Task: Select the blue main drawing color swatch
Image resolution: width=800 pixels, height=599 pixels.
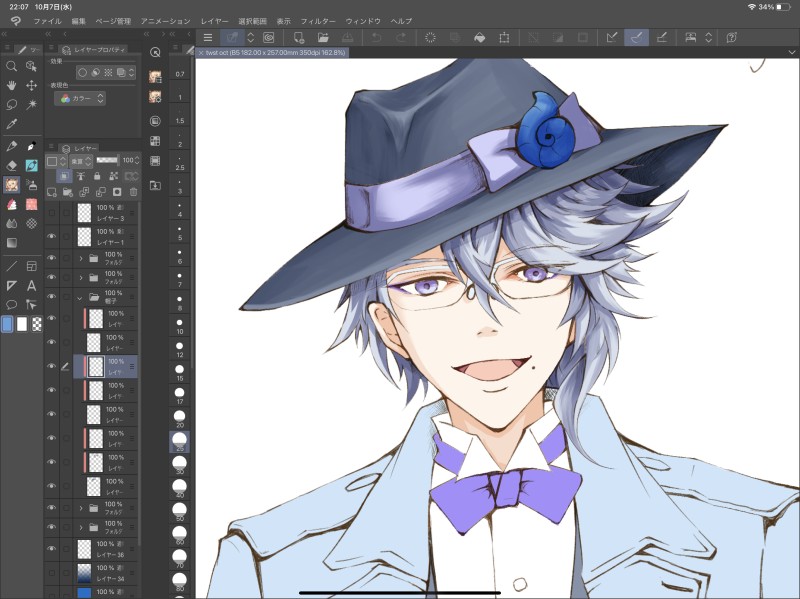Action: 7,324
